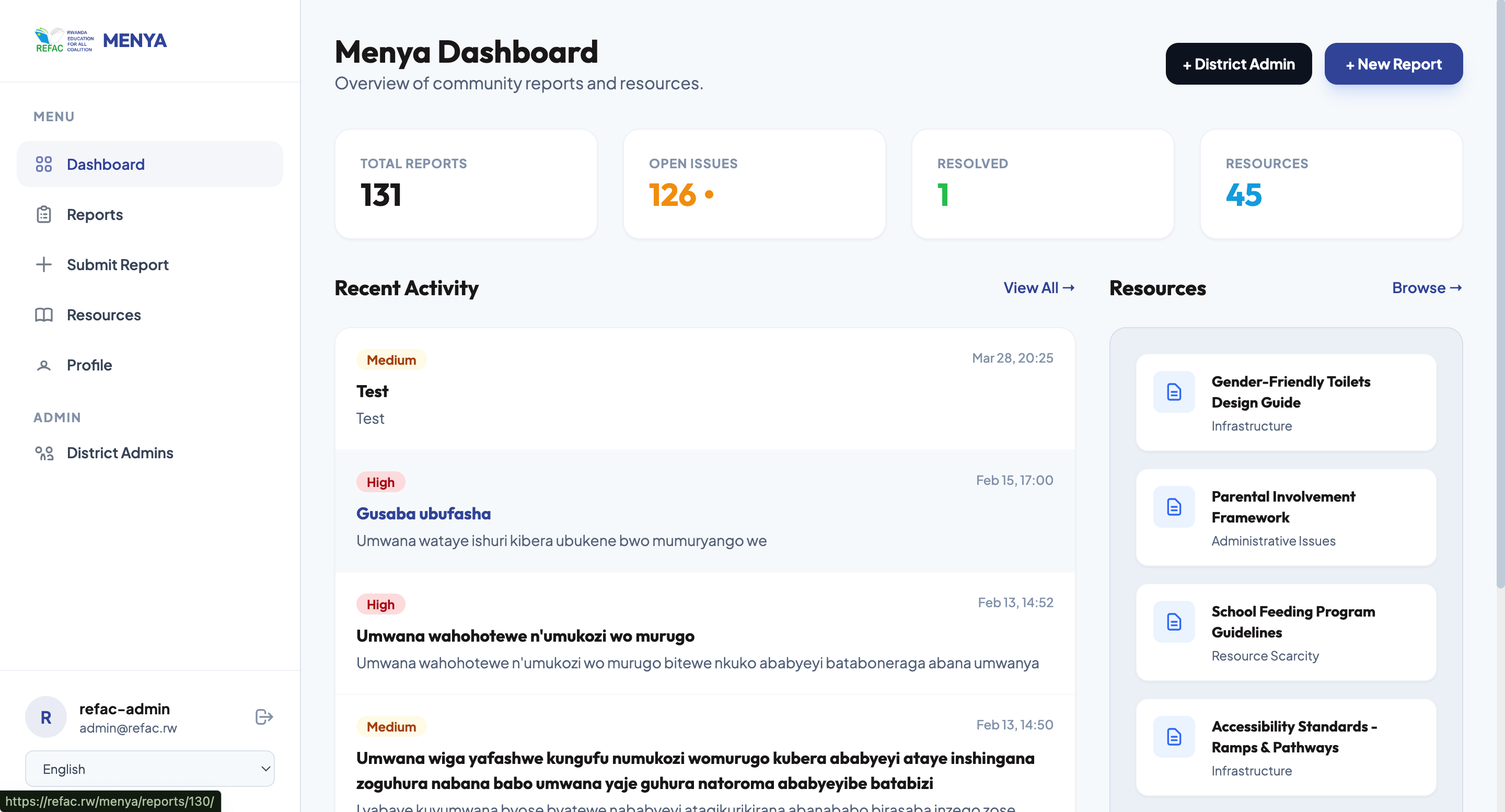Navigate to Profile in the sidebar
This screenshot has height=812, width=1505.
point(149,365)
